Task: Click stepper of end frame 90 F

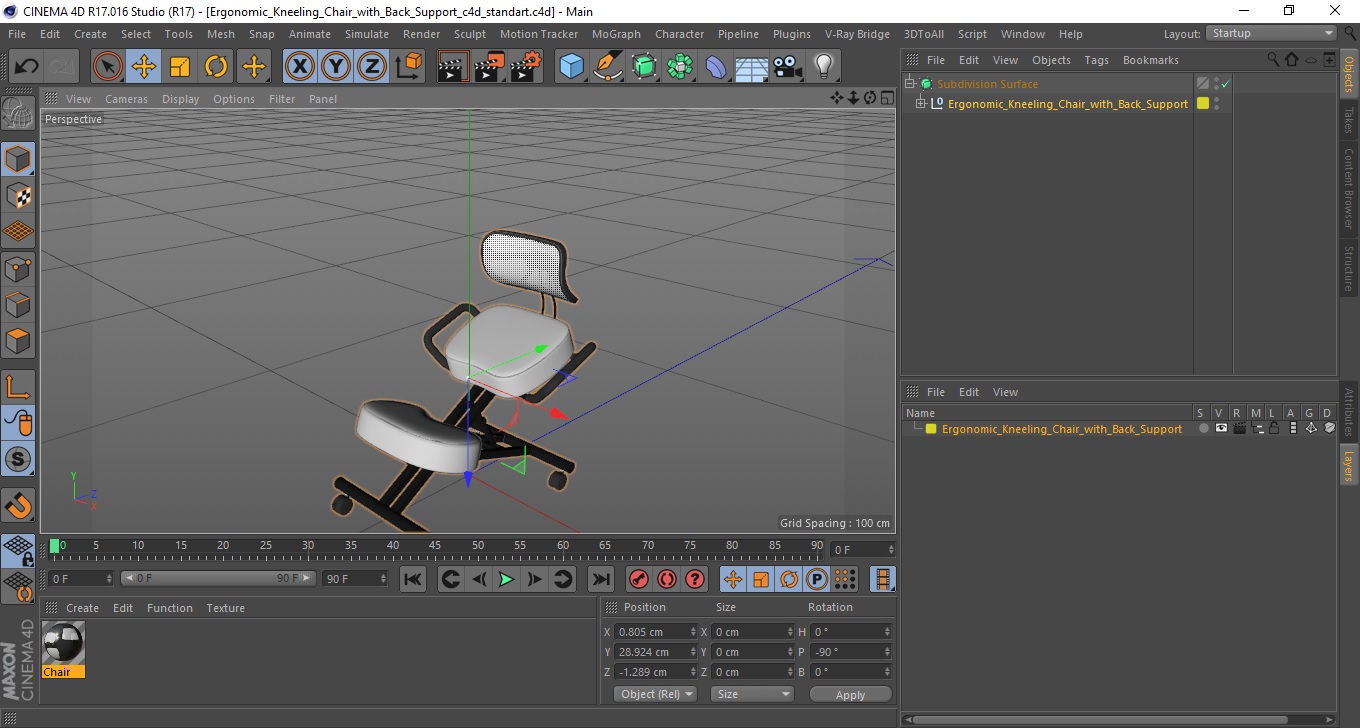Action: coord(383,578)
